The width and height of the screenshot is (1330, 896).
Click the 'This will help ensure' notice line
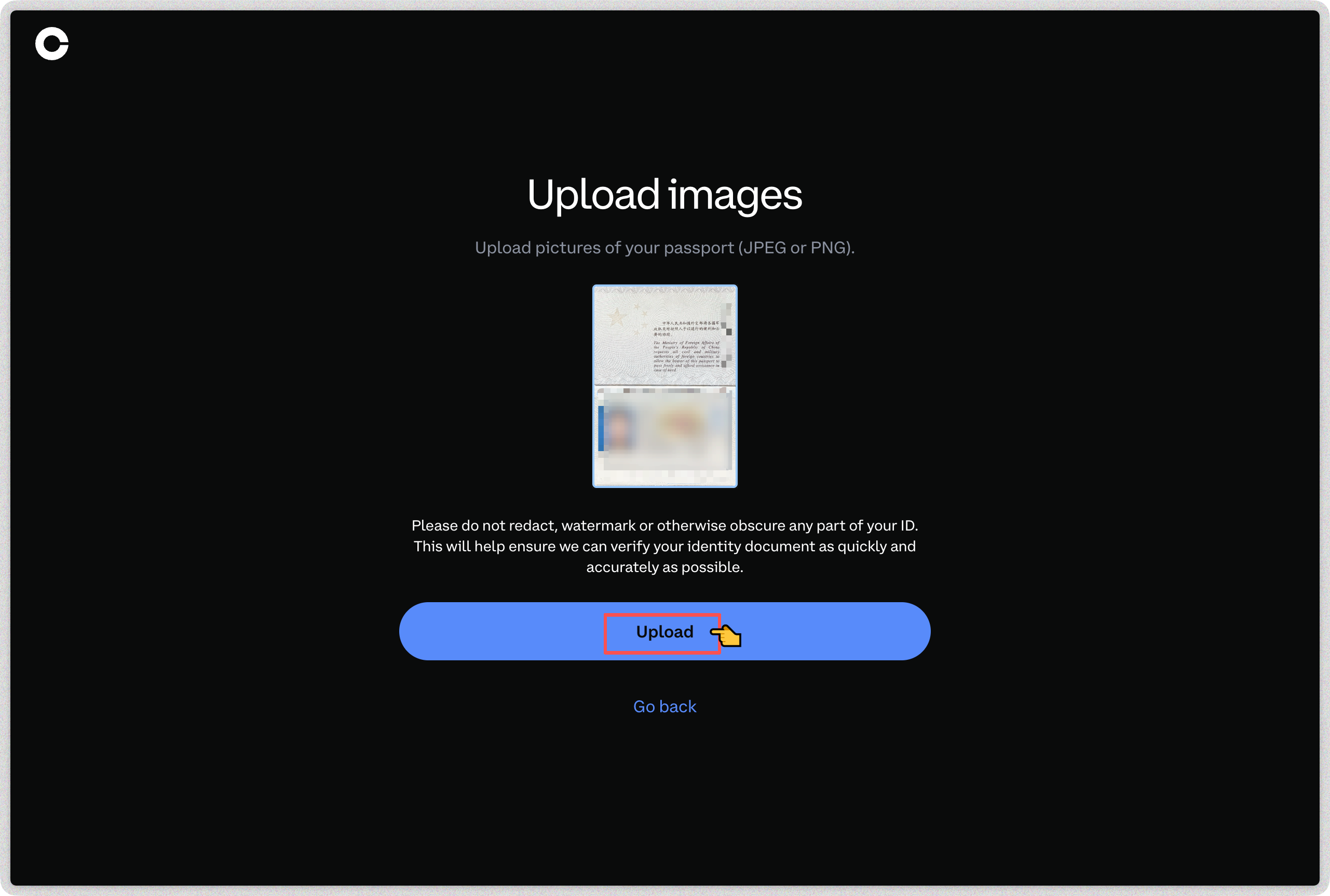tap(664, 546)
